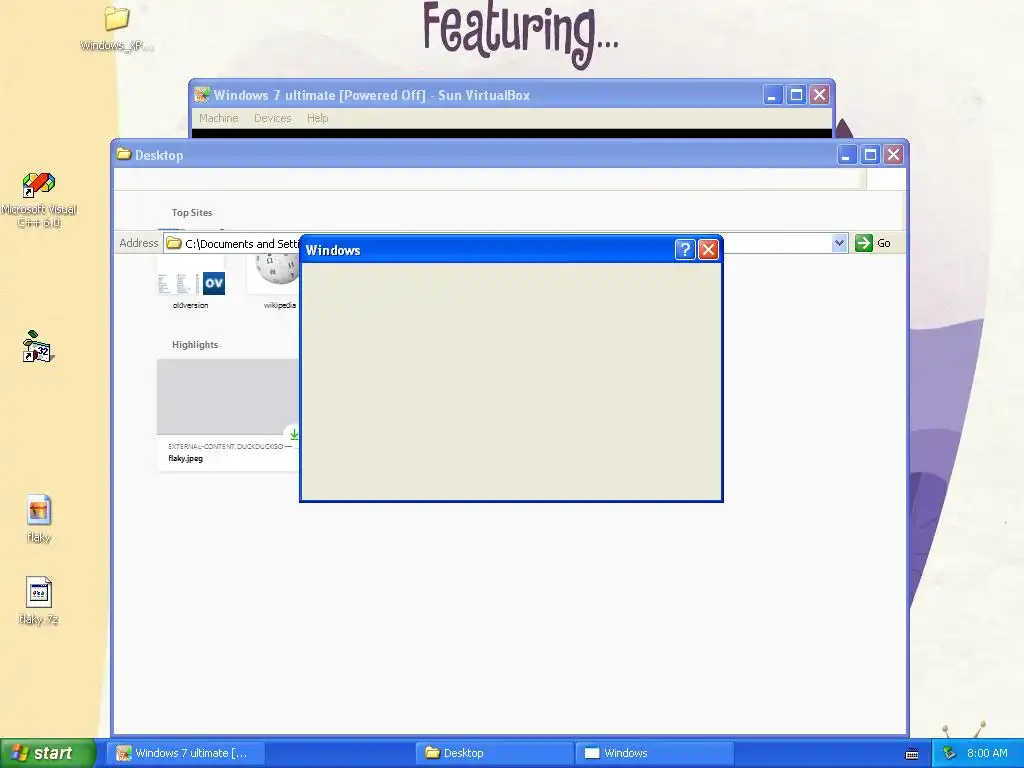Click folder icon in Desktop window title
The width and height of the screenshot is (1024, 768).
[123, 154]
